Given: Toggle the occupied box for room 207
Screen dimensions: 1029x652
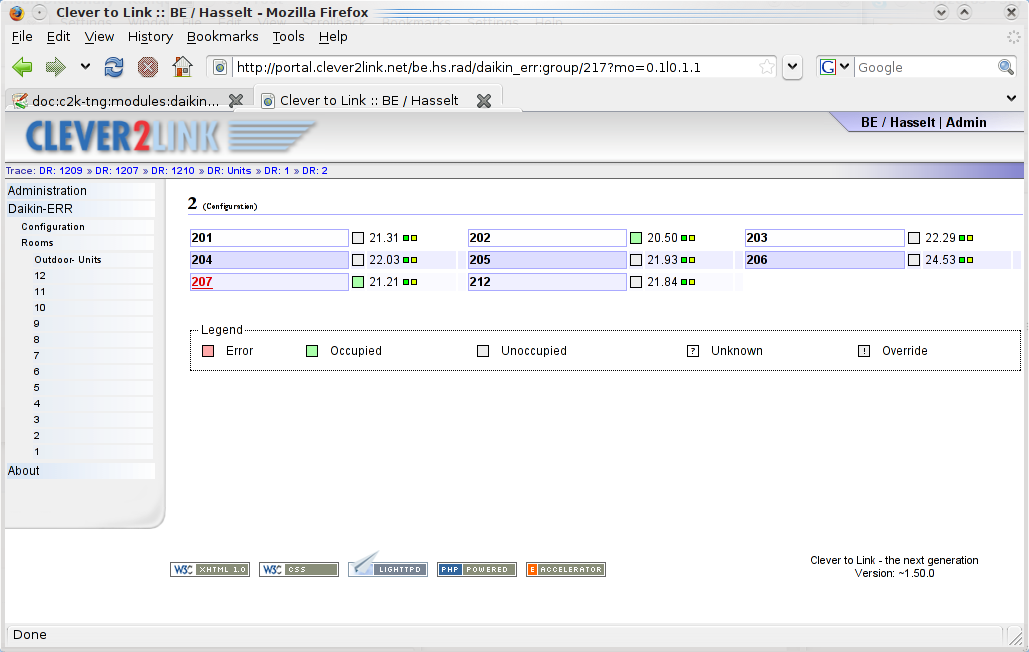Looking at the screenshot, I should tap(358, 282).
